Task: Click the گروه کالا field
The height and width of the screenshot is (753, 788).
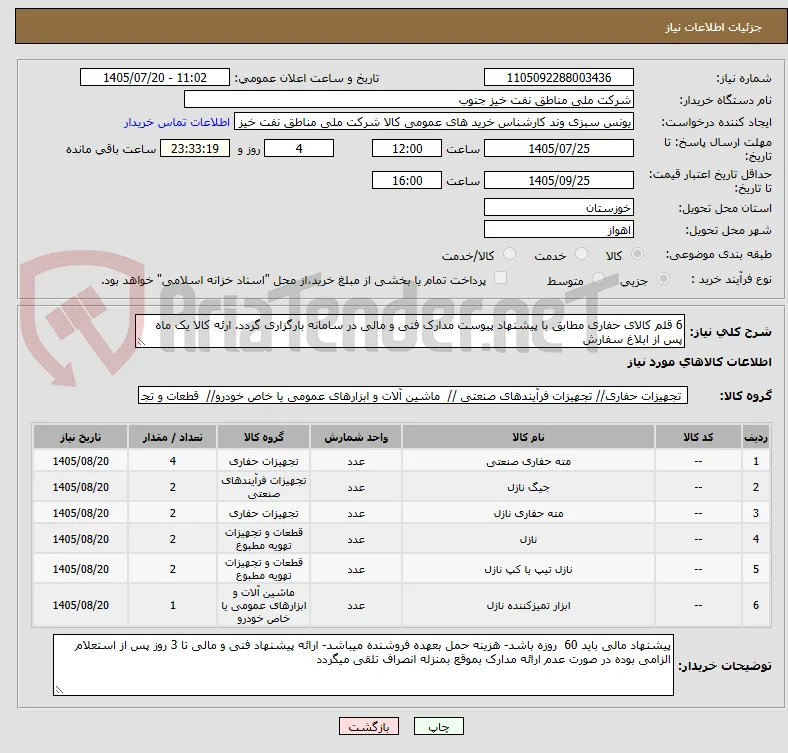Action: 412,396
